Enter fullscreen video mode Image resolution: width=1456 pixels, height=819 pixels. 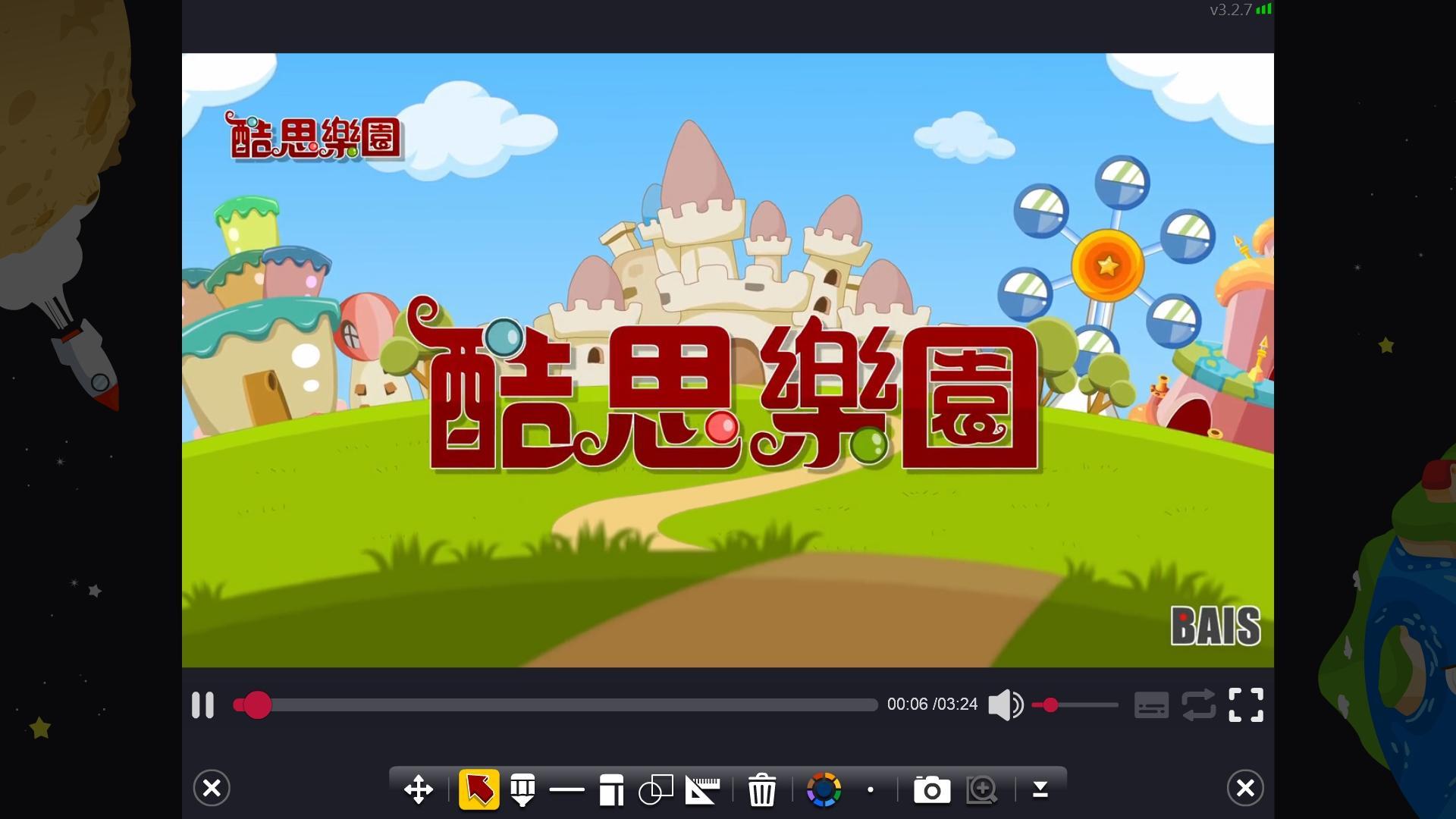click(x=1246, y=705)
